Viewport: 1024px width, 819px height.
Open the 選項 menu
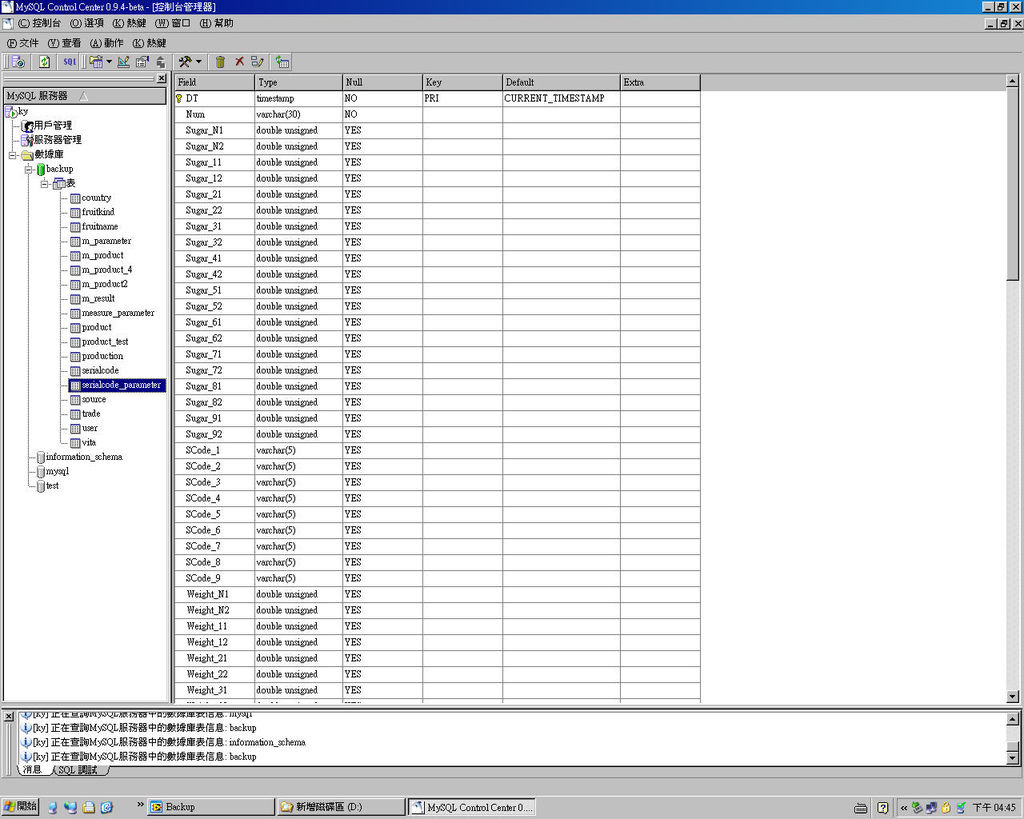tap(87, 23)
